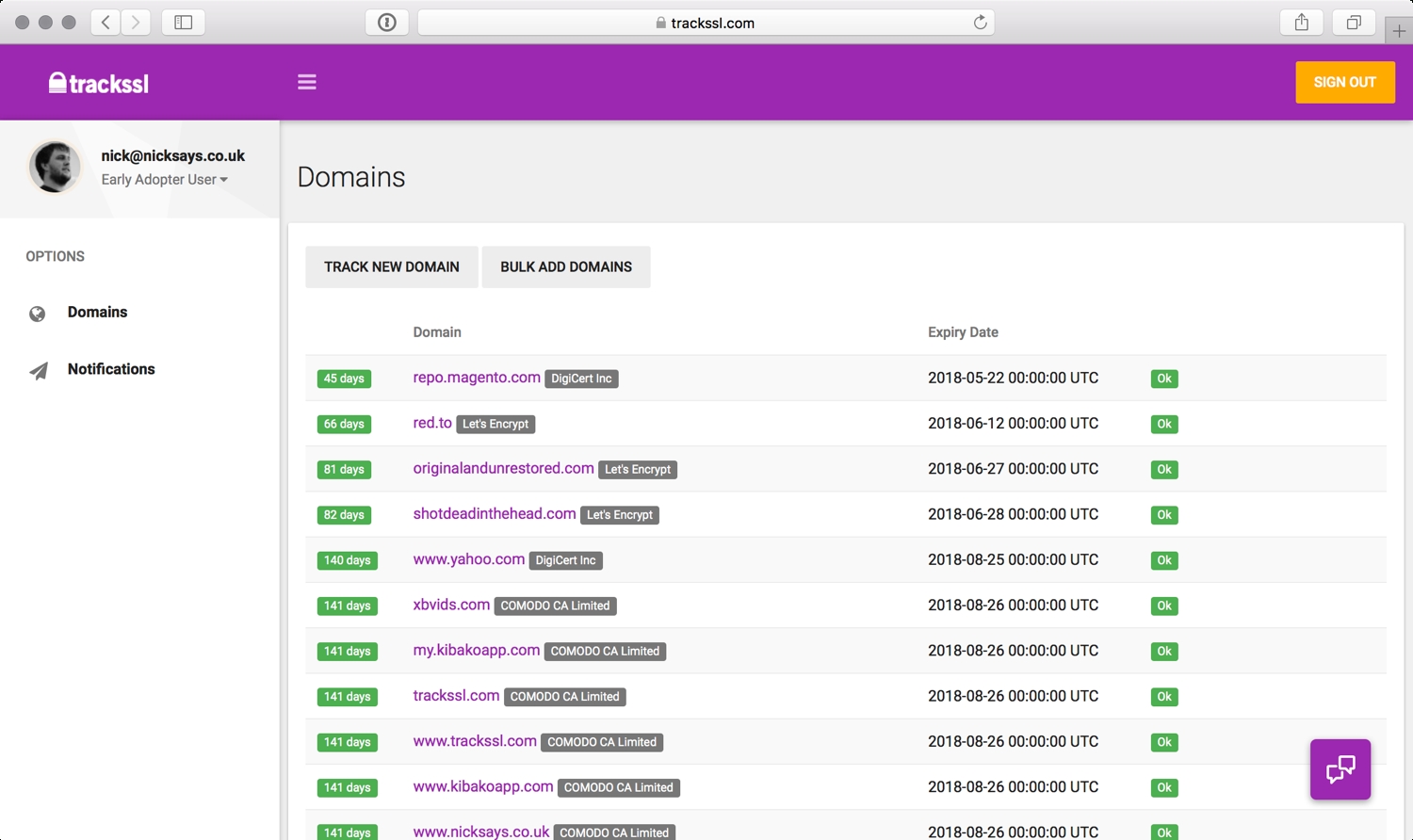Open the www.kibakoapp.com domain link

(x=483, y=786)
